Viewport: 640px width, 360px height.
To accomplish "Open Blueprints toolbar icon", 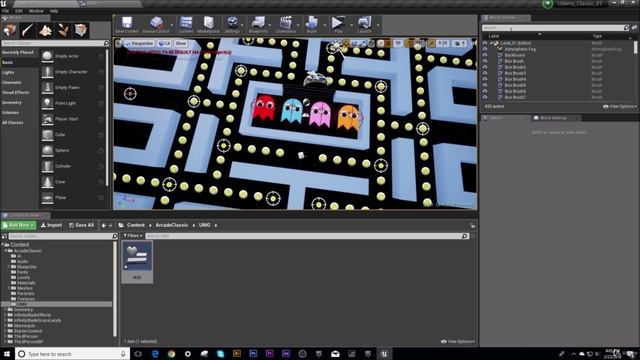I will 258,24.
